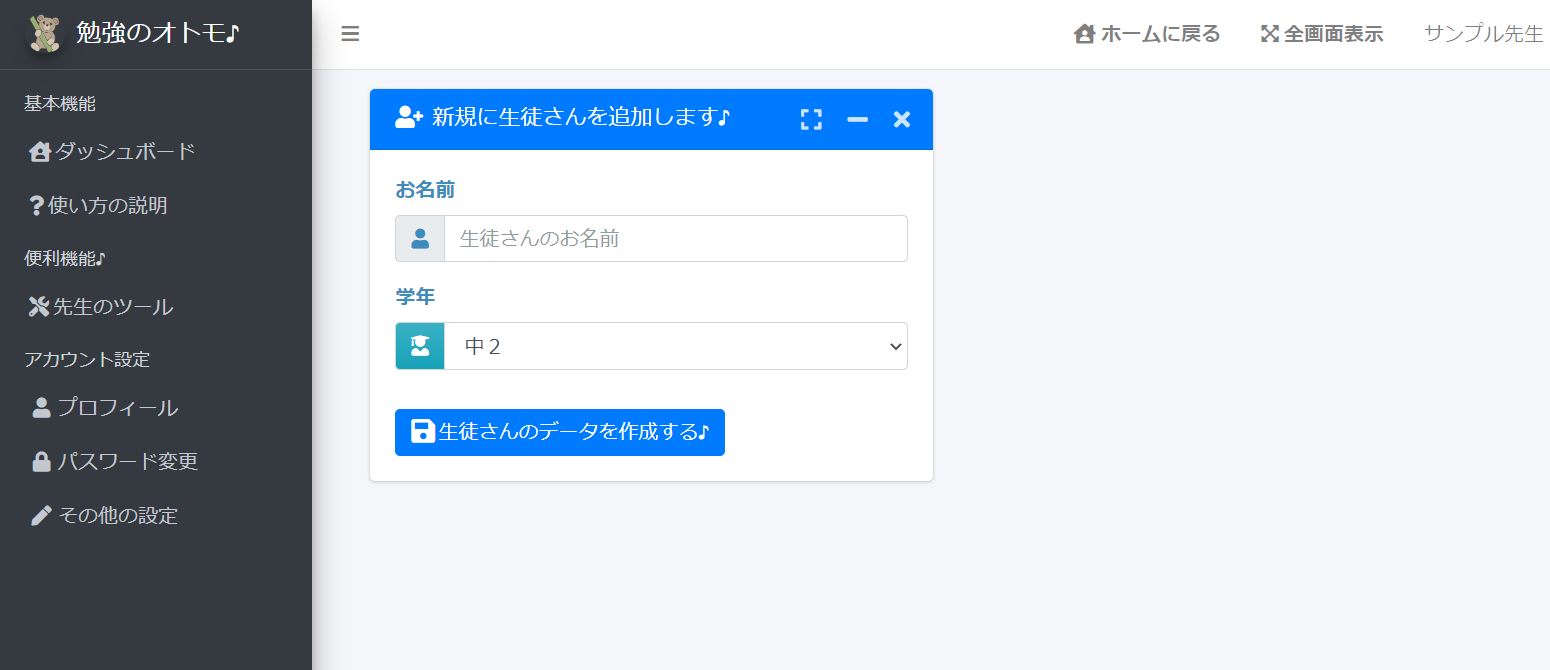The height and width of the screenshot is (670, 1550).
Task: Click the person icon beside the name field
Action: (x=419, y=238)
